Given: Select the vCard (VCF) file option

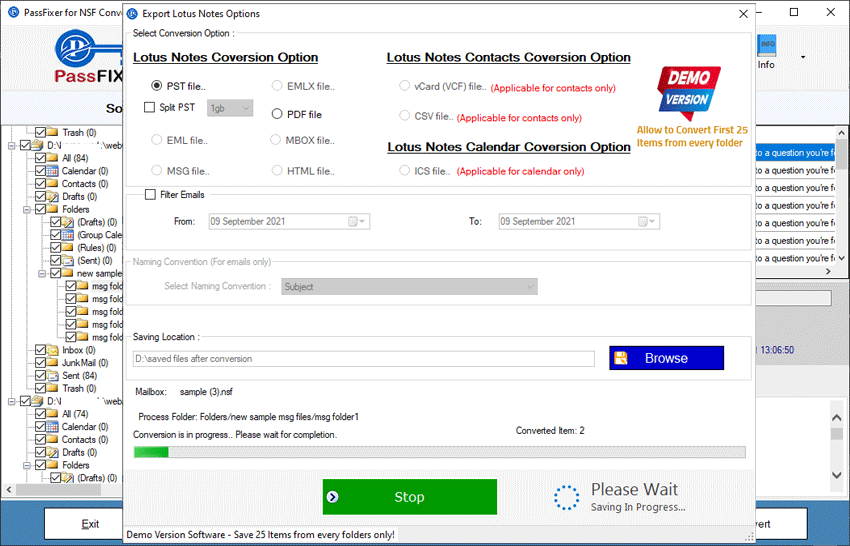Looking at the screenshot, I should tap(404, 86).
